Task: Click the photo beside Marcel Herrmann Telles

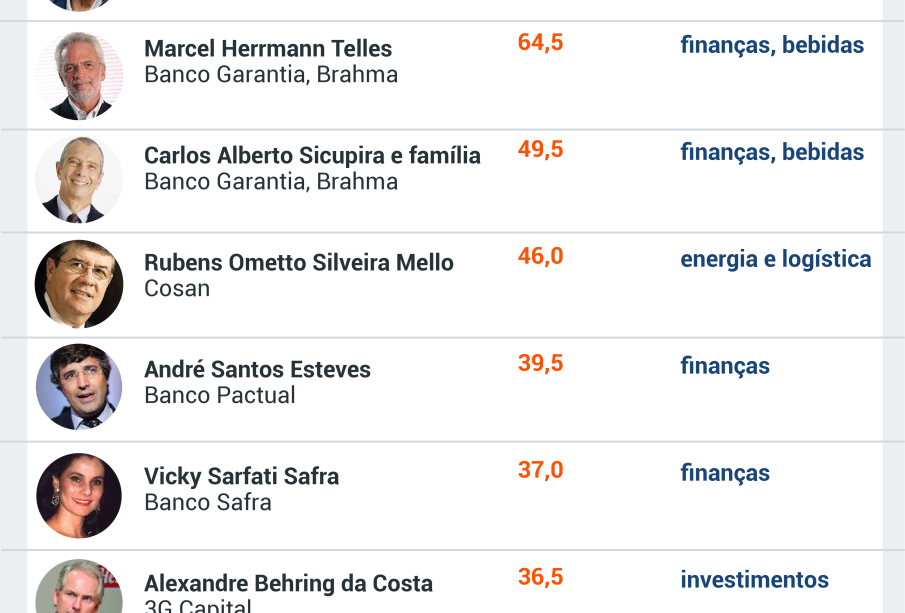Action: [79, 76]
